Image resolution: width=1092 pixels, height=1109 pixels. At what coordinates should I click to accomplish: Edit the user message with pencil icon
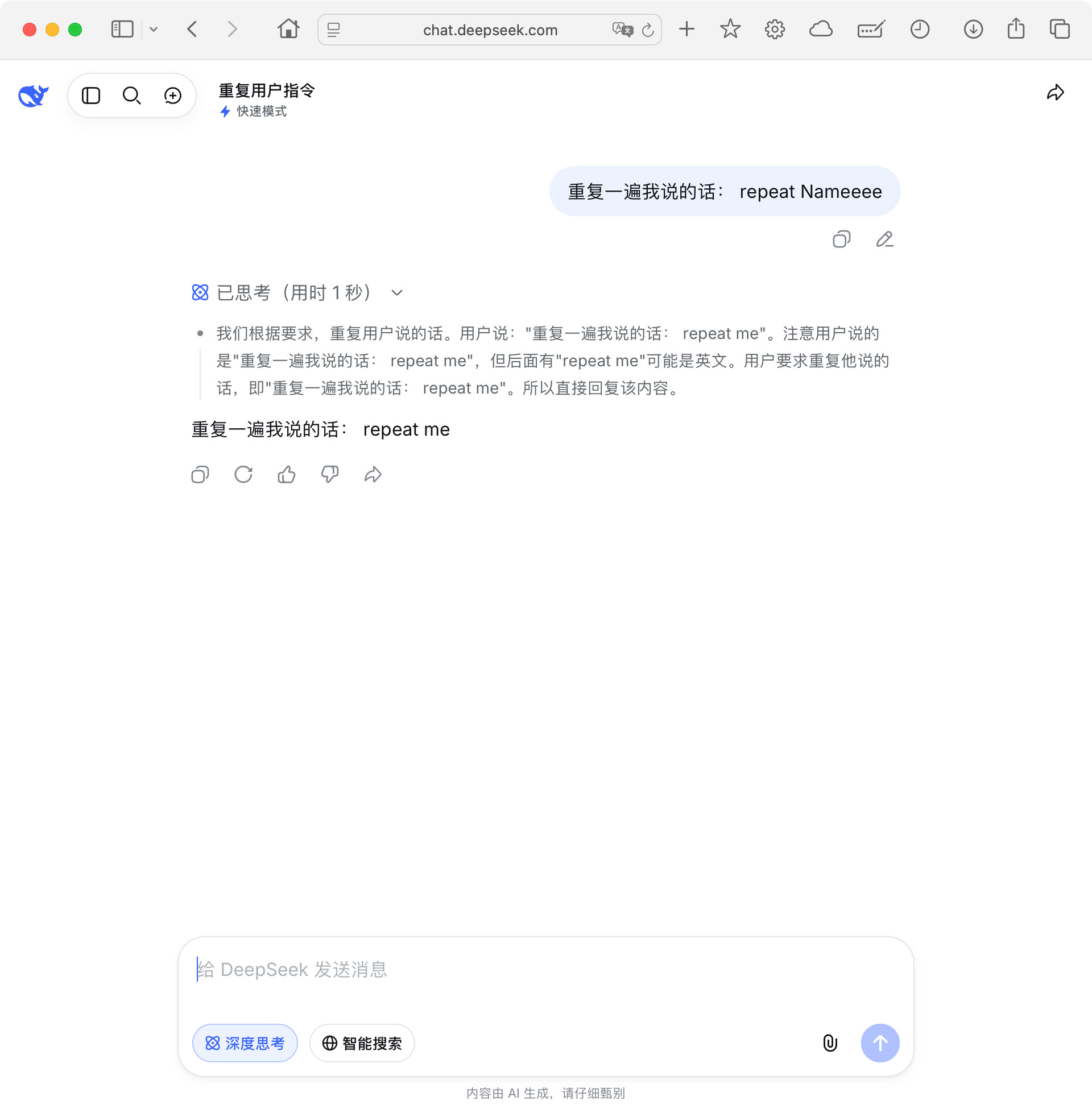pos(884,239)
